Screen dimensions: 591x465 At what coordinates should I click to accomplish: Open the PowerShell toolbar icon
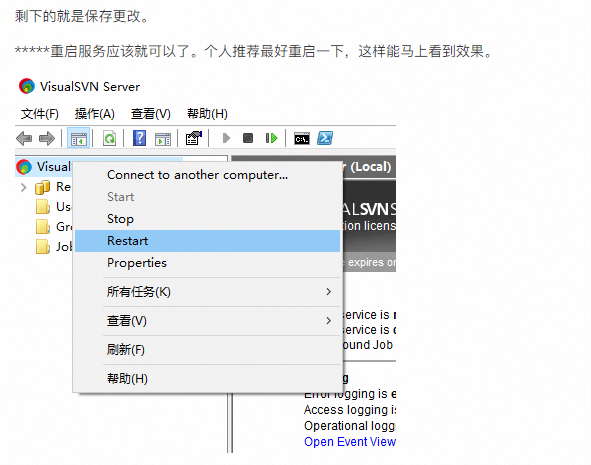(x=325, y=138)
